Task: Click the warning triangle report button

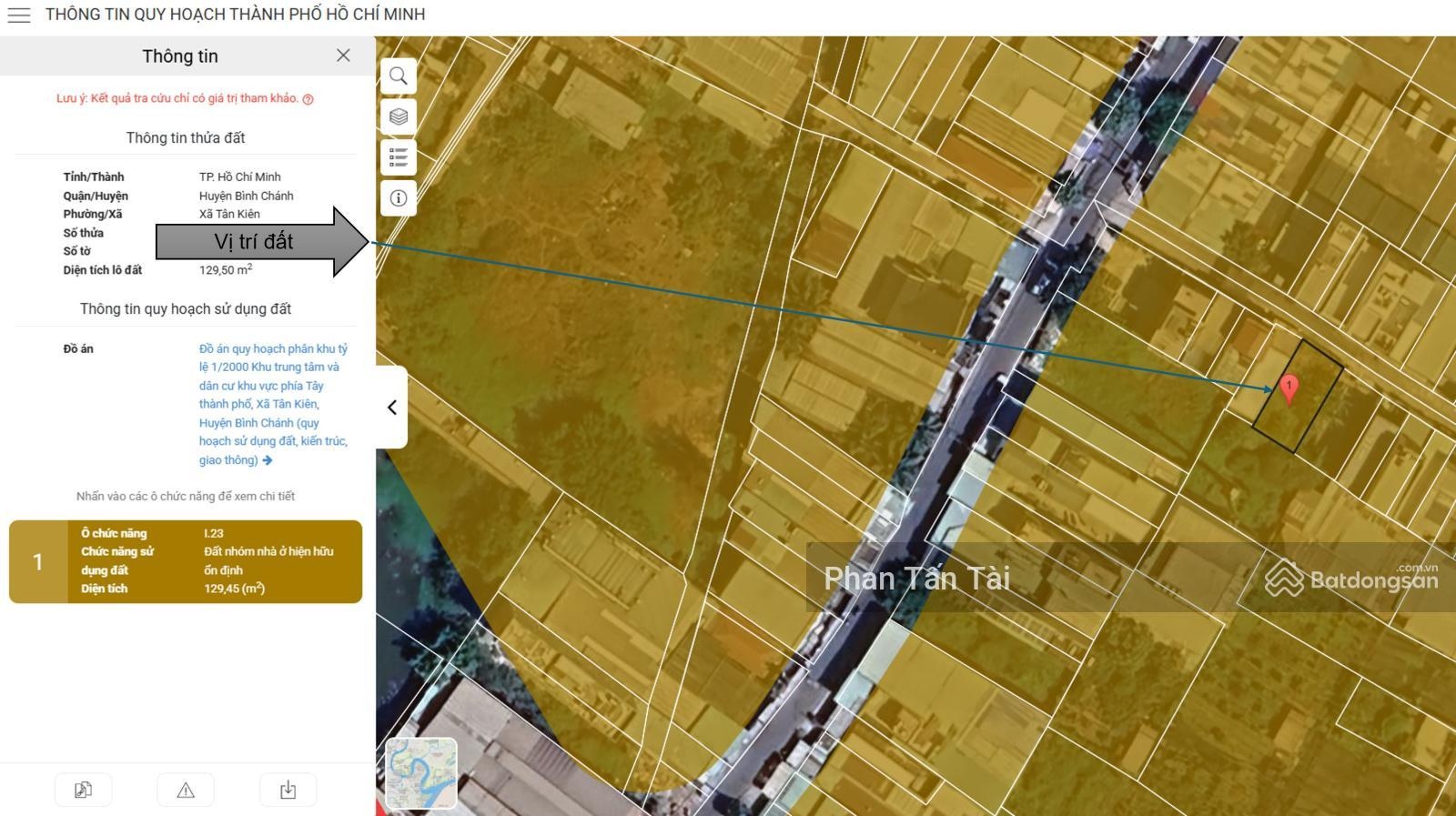Action: click(186, 790)
